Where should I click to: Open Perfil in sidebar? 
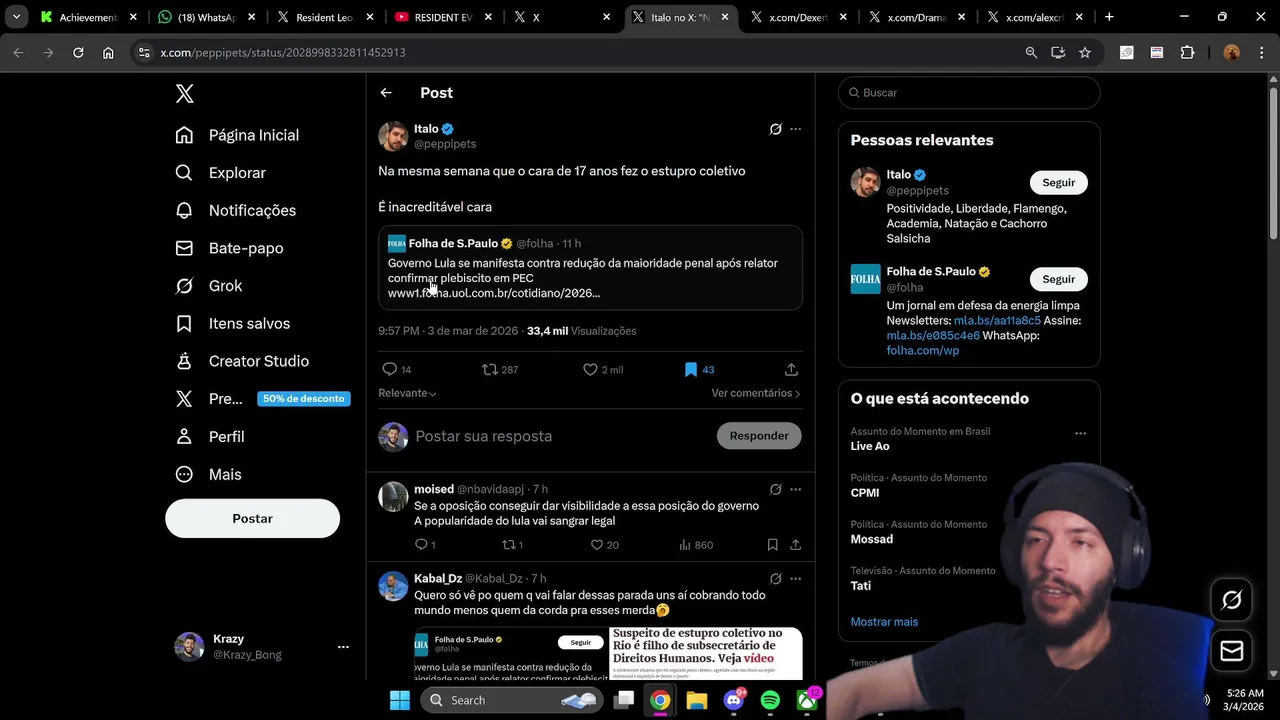tap(210, 437)
